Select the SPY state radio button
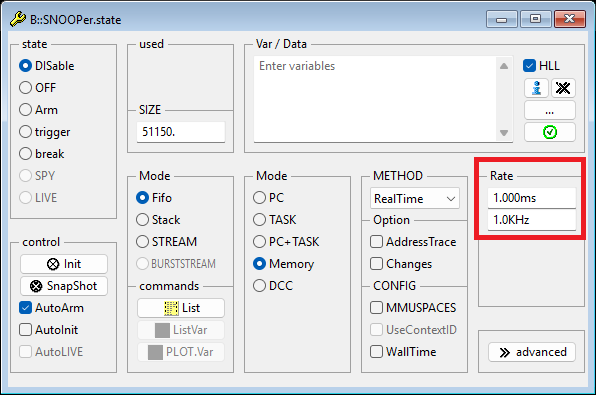The height and width of the screenshot is (395, 596). [x=37, y=176]
